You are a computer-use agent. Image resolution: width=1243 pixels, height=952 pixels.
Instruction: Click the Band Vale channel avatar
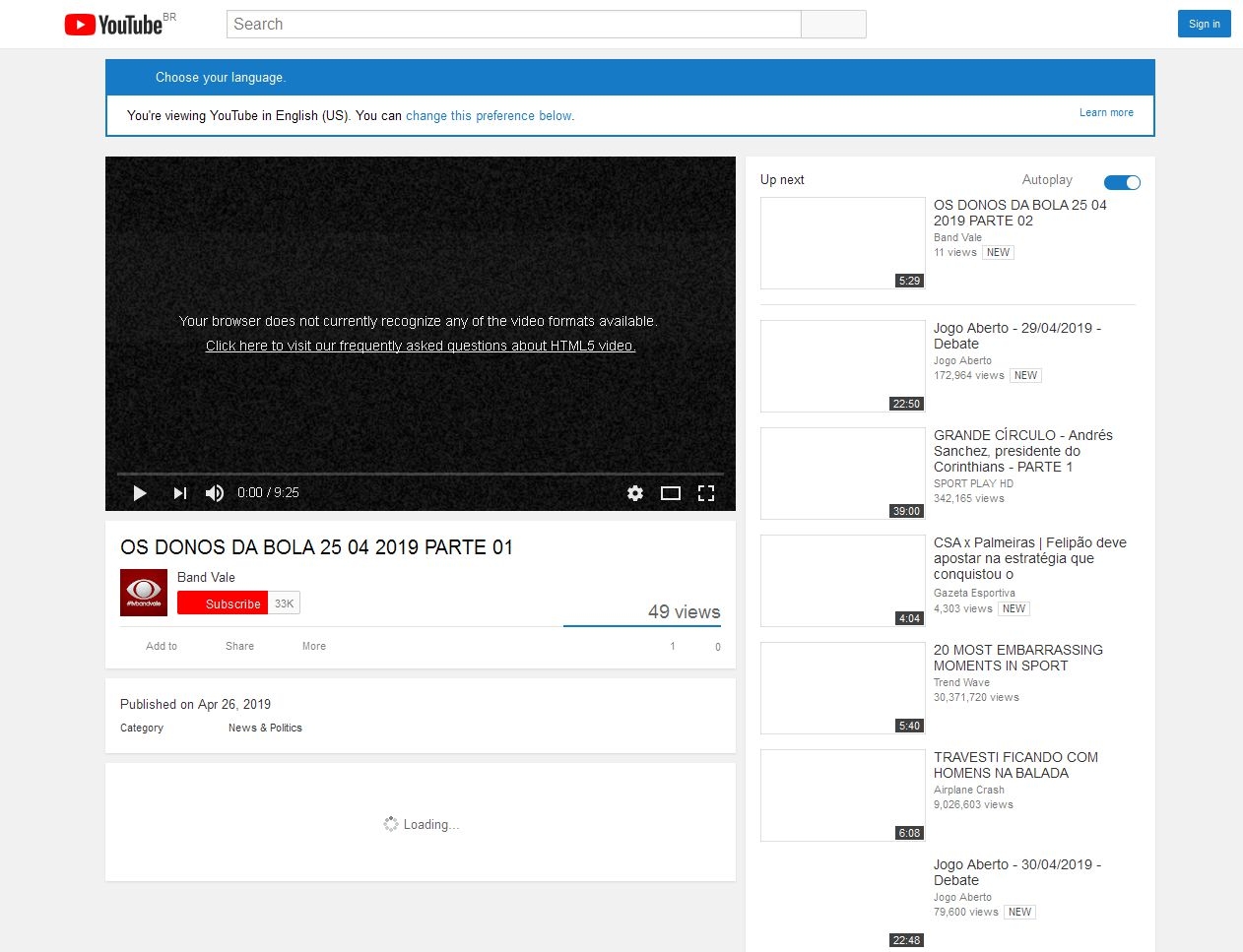tap(144, 593)
